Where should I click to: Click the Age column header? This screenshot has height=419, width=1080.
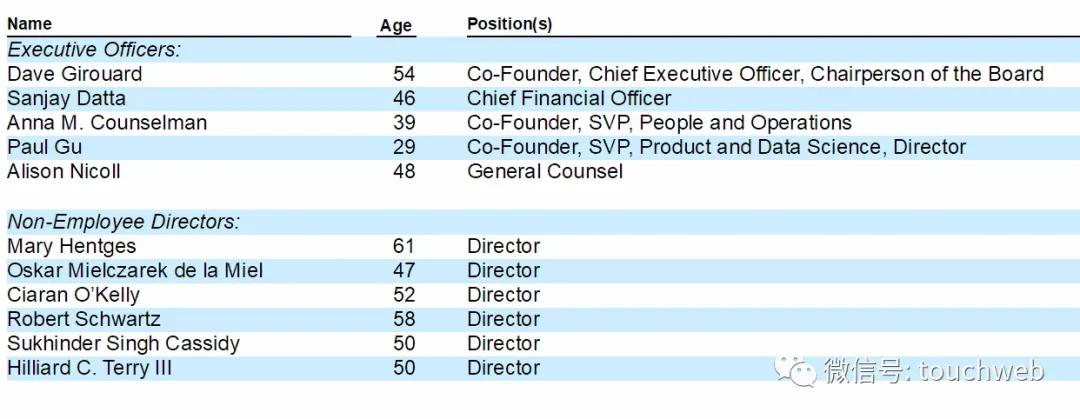396,26
